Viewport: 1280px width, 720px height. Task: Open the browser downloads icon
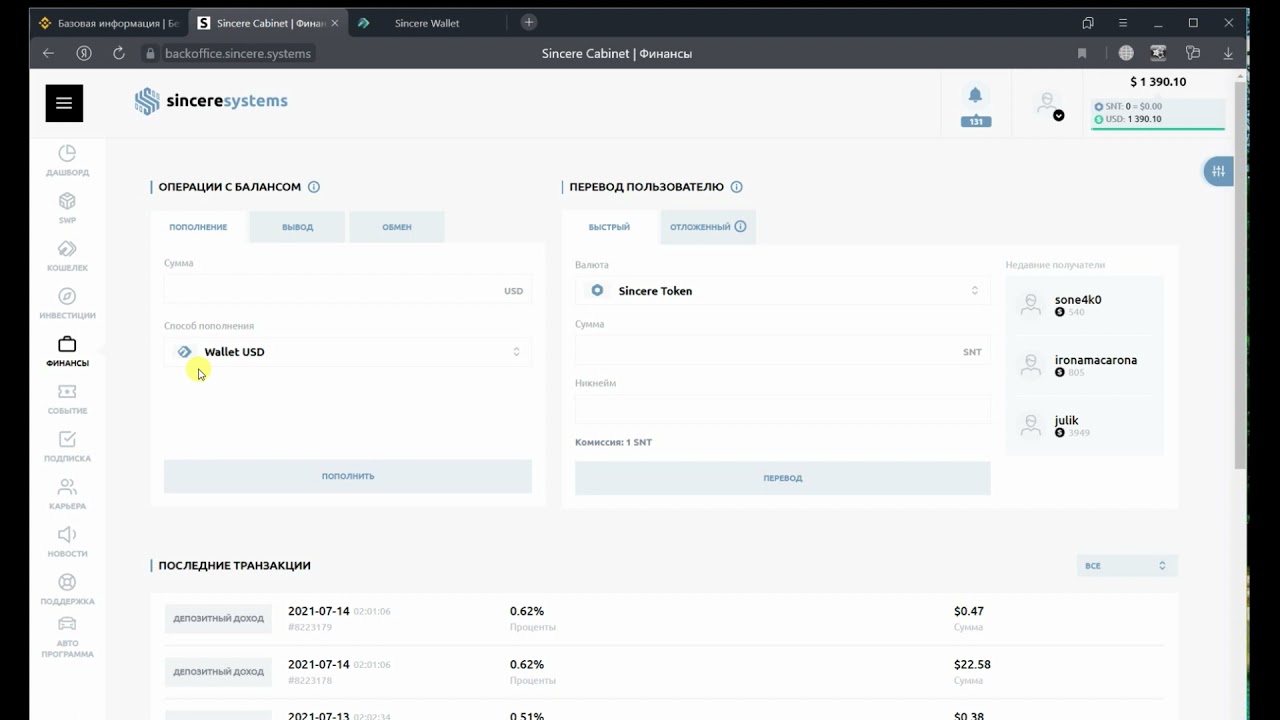click(x=1228, y=53)
